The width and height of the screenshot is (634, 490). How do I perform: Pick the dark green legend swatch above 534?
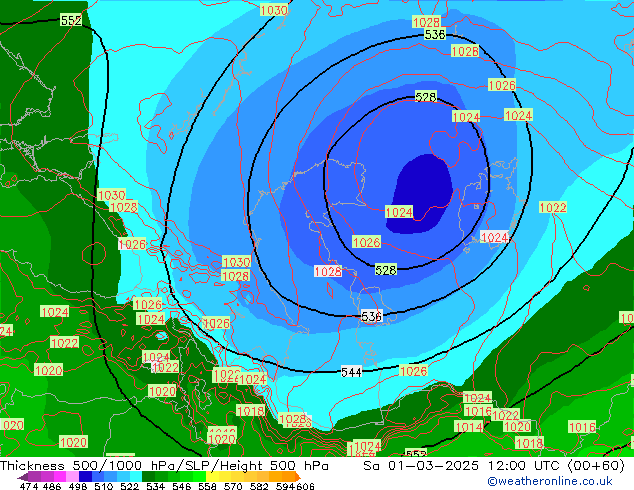click(148, 476)
